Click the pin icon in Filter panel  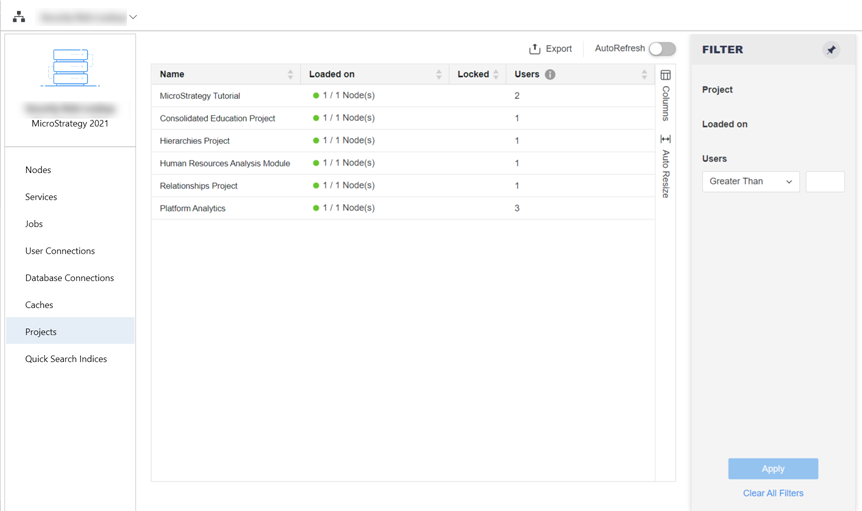tap(831, 50)
